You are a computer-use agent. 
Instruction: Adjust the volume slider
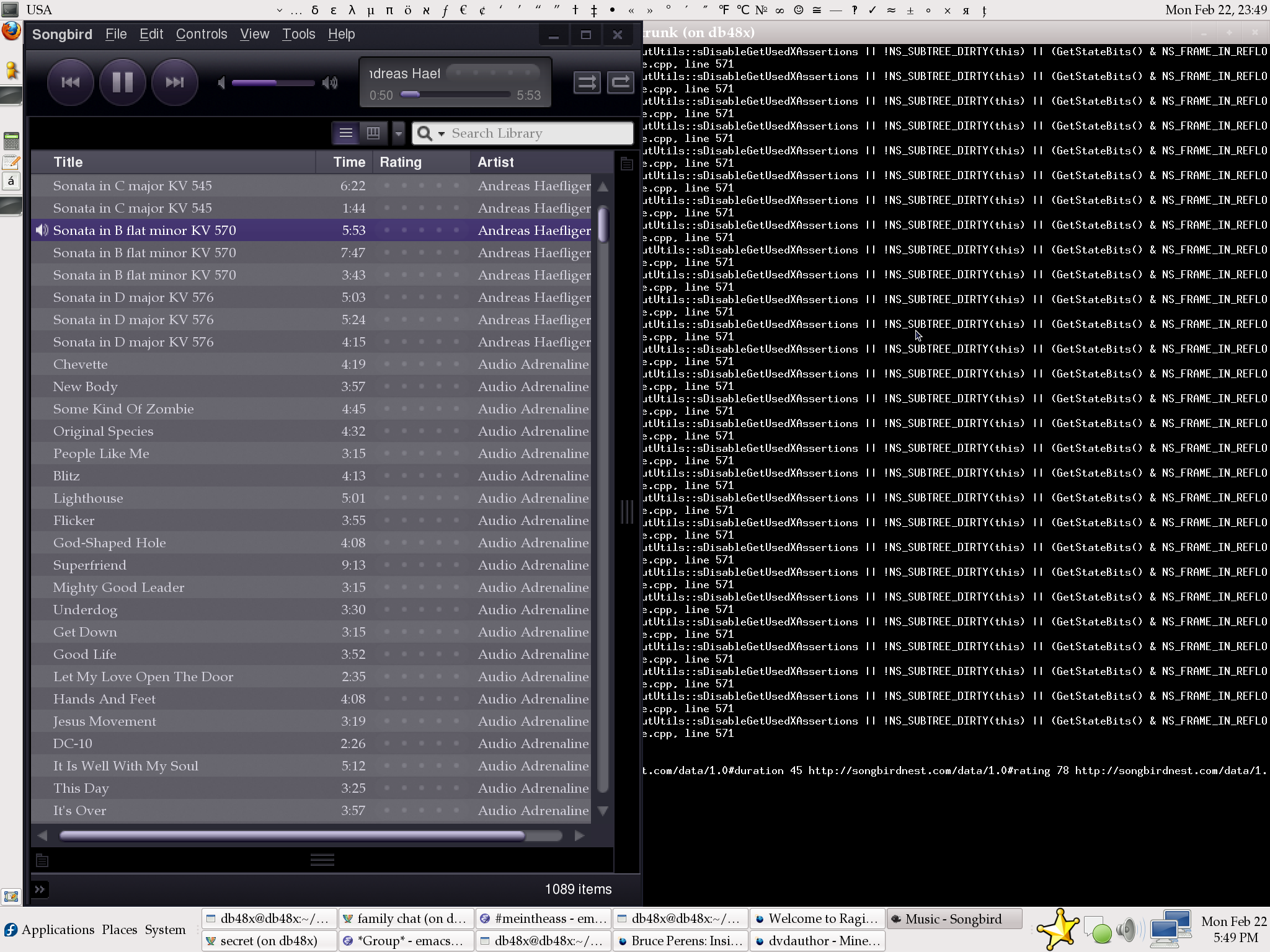[x=273, y=82]
